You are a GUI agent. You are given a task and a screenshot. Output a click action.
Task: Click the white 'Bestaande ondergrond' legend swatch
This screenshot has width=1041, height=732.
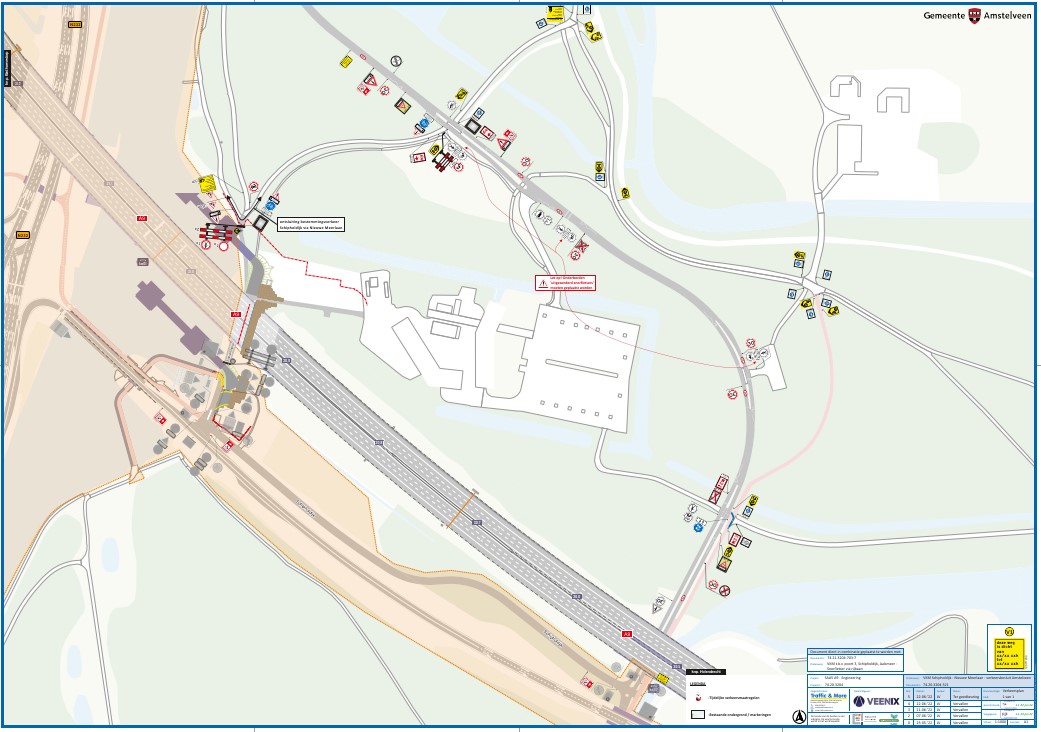697,716
